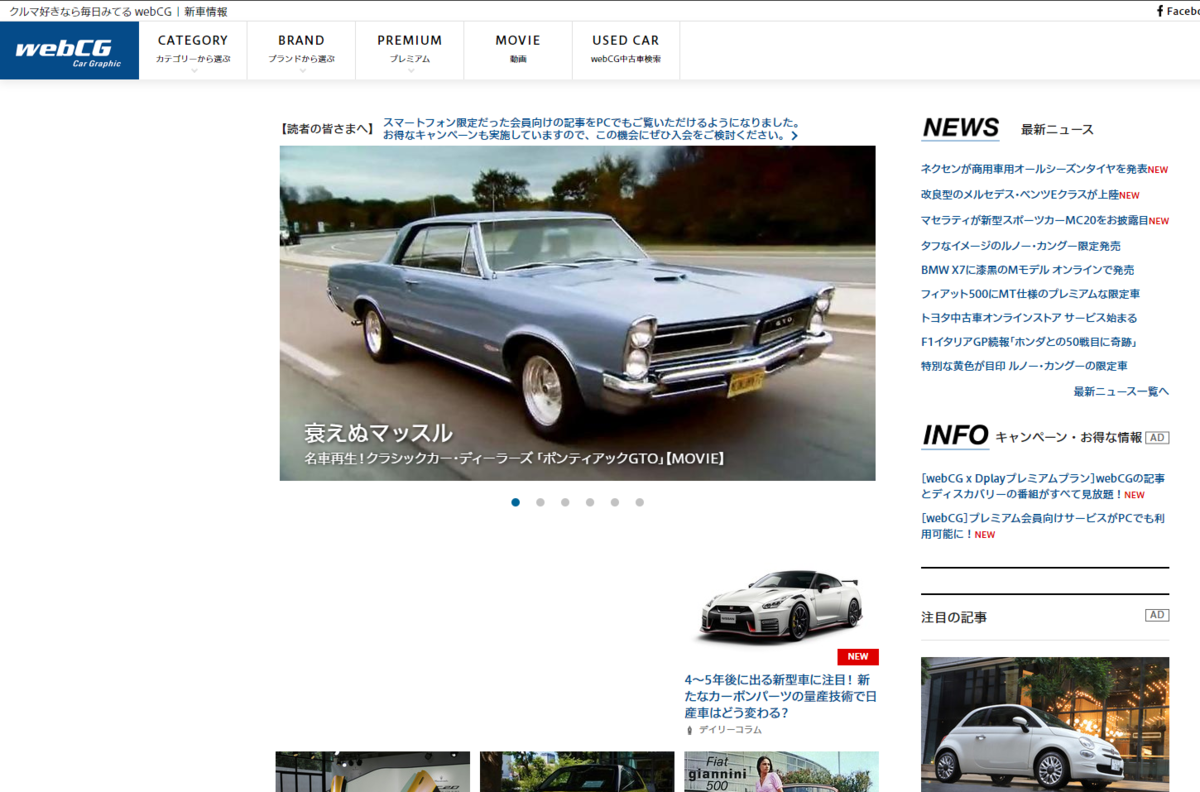Open the Pontiac GTO hero slide image
This screenshot has height=792, width=1200.
pos(577,313)
